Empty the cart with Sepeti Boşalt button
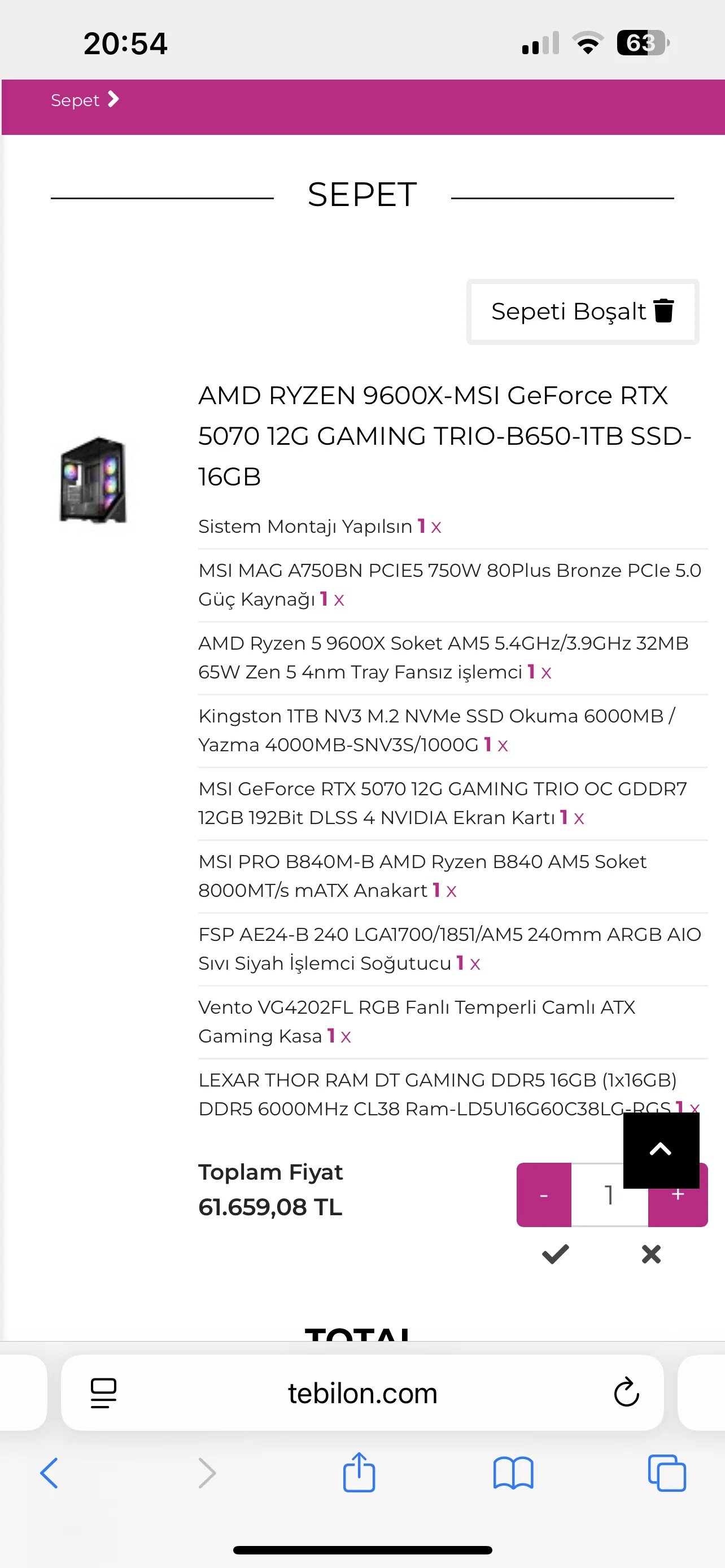Image resolution: width=725 pixels, height=1568 pixels. (x=583, y=312)
